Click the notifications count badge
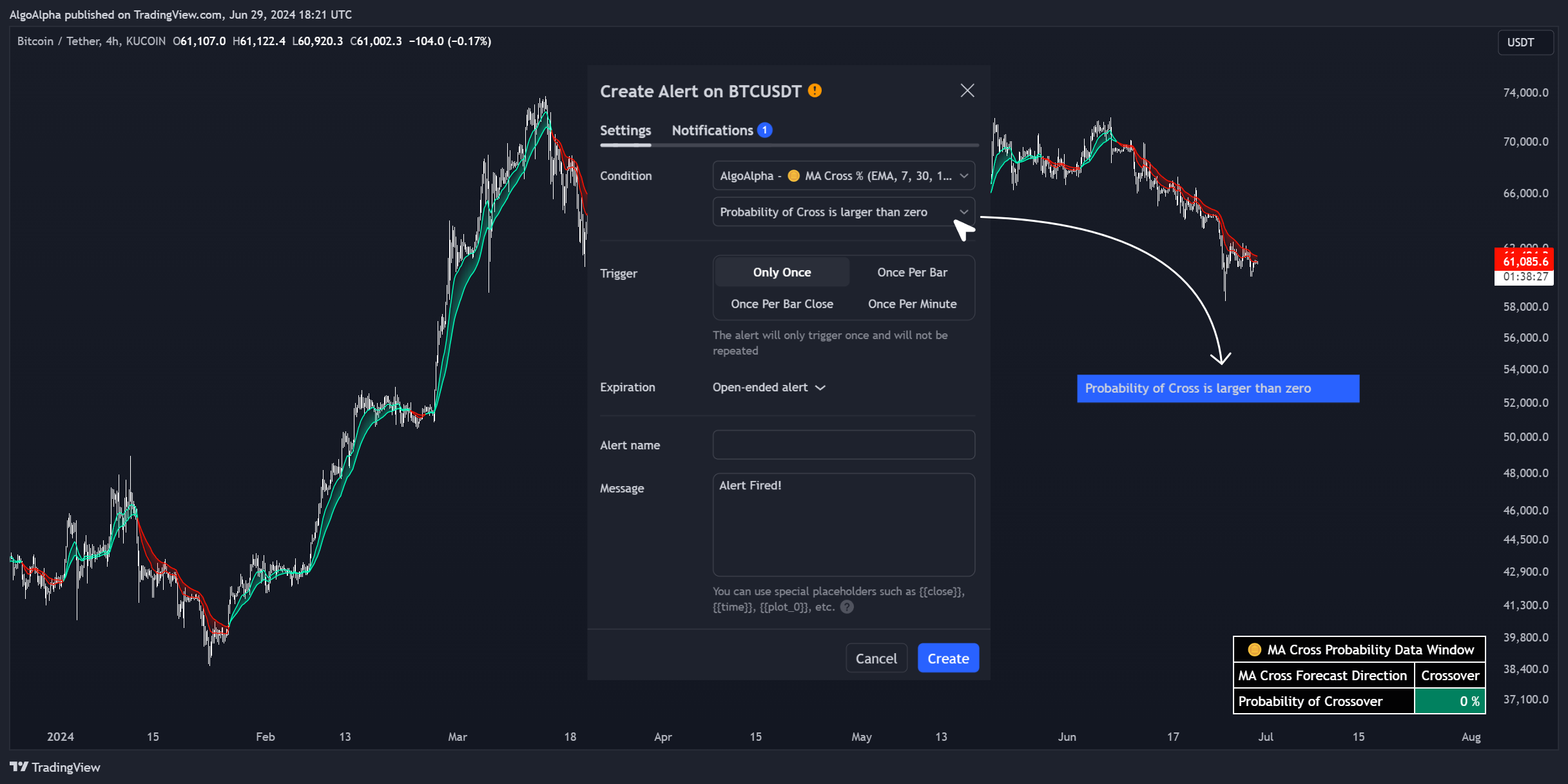This screenshot has height=784, width=1568. 764,130
